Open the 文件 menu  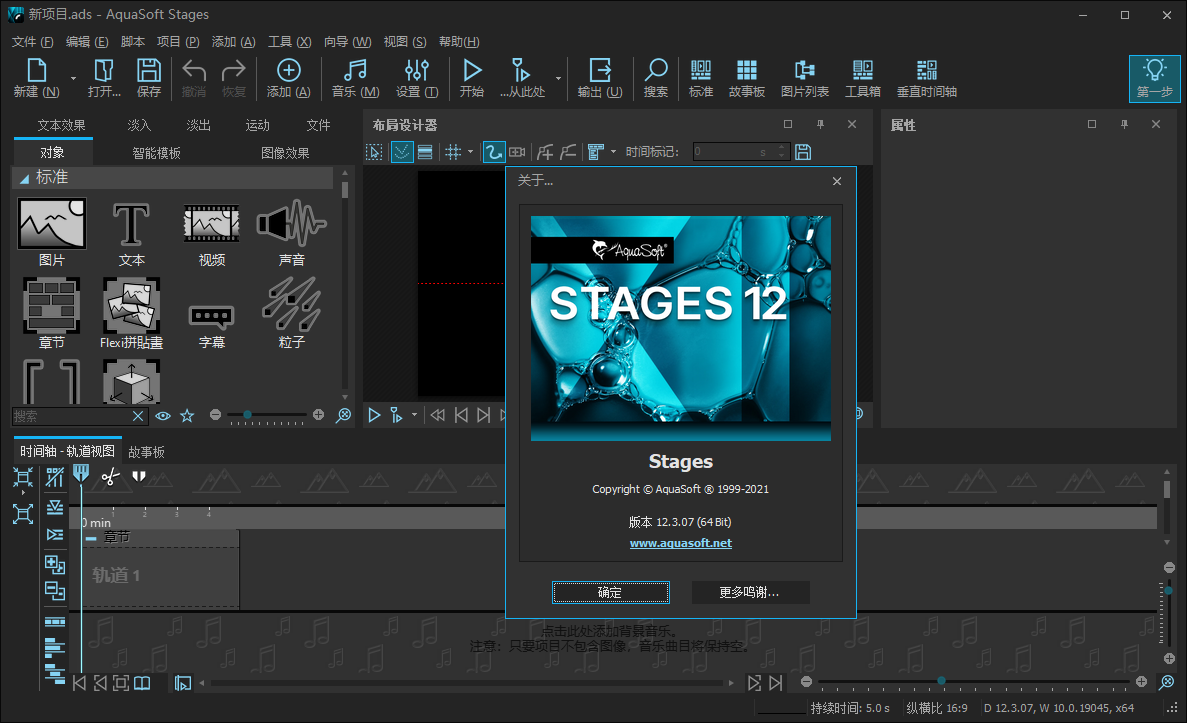coord(33,42)
